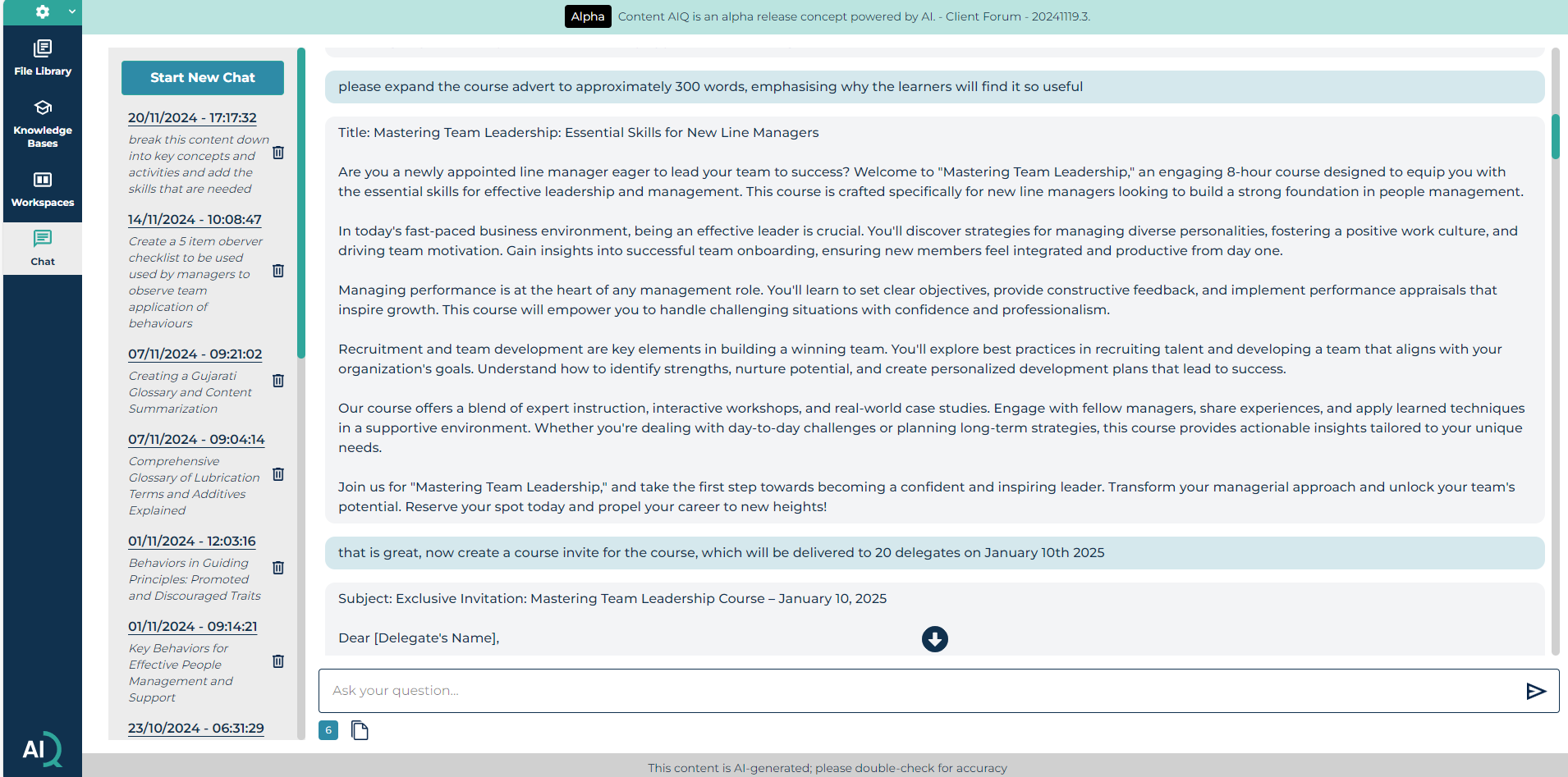Click the 'Title: Mastering Team Leadership' line
This screenshot has height=777, width=1568.
point(578,133)
